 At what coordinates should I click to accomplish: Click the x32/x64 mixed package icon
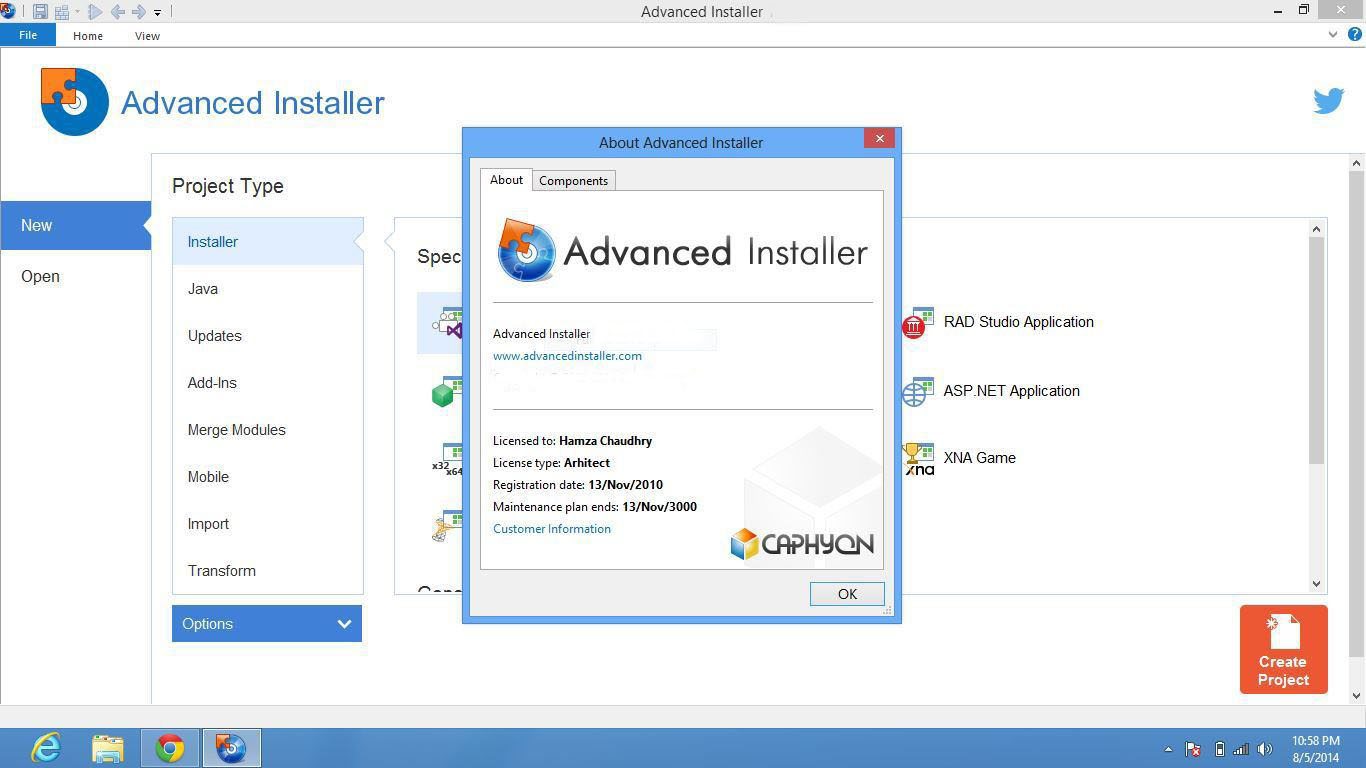pos(447,459)
